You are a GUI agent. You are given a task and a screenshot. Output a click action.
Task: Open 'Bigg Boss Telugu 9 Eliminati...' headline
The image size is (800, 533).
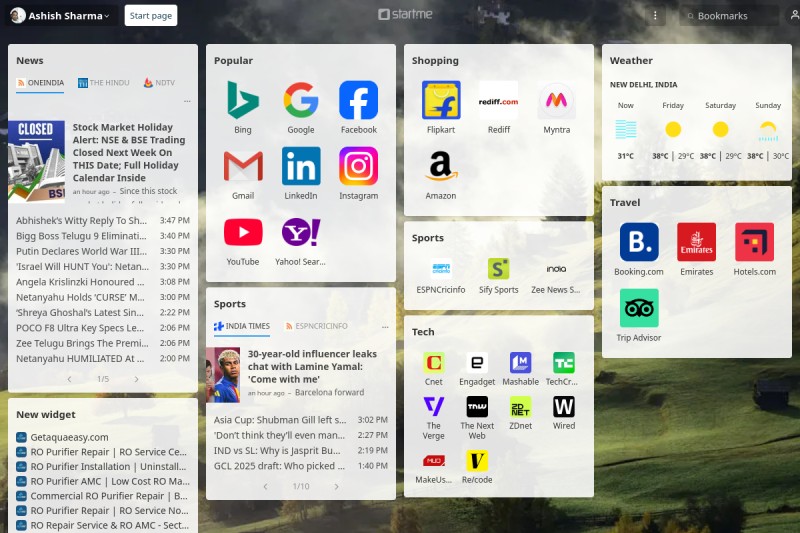[81, 236]
